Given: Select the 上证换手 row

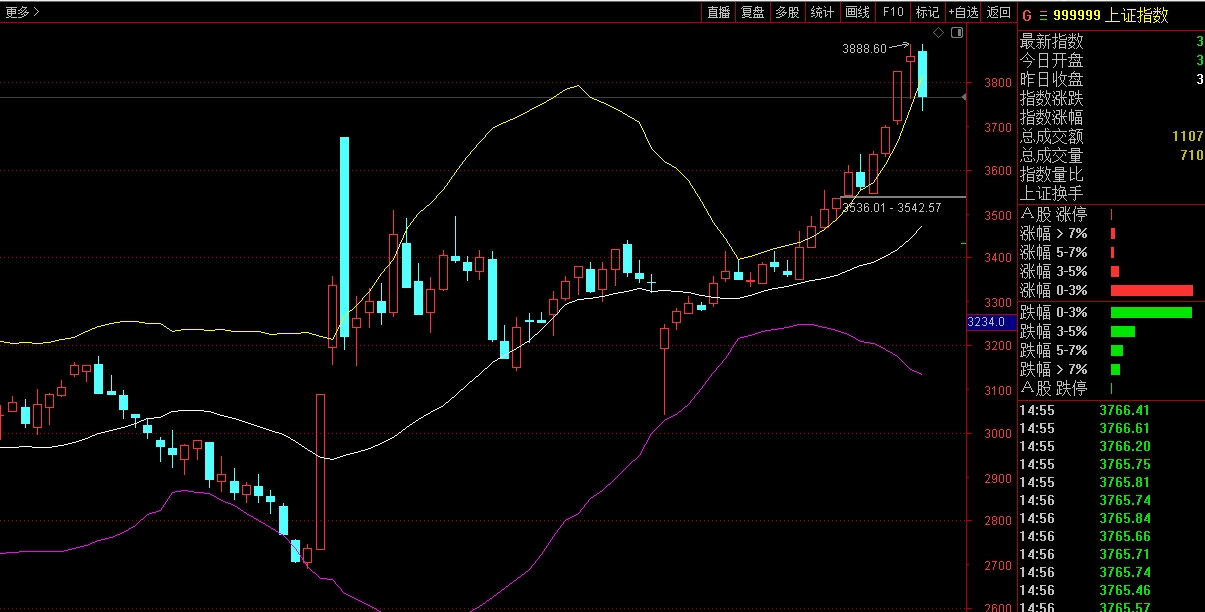Looking at the screenshot, I should click(x=1111, y=193).
